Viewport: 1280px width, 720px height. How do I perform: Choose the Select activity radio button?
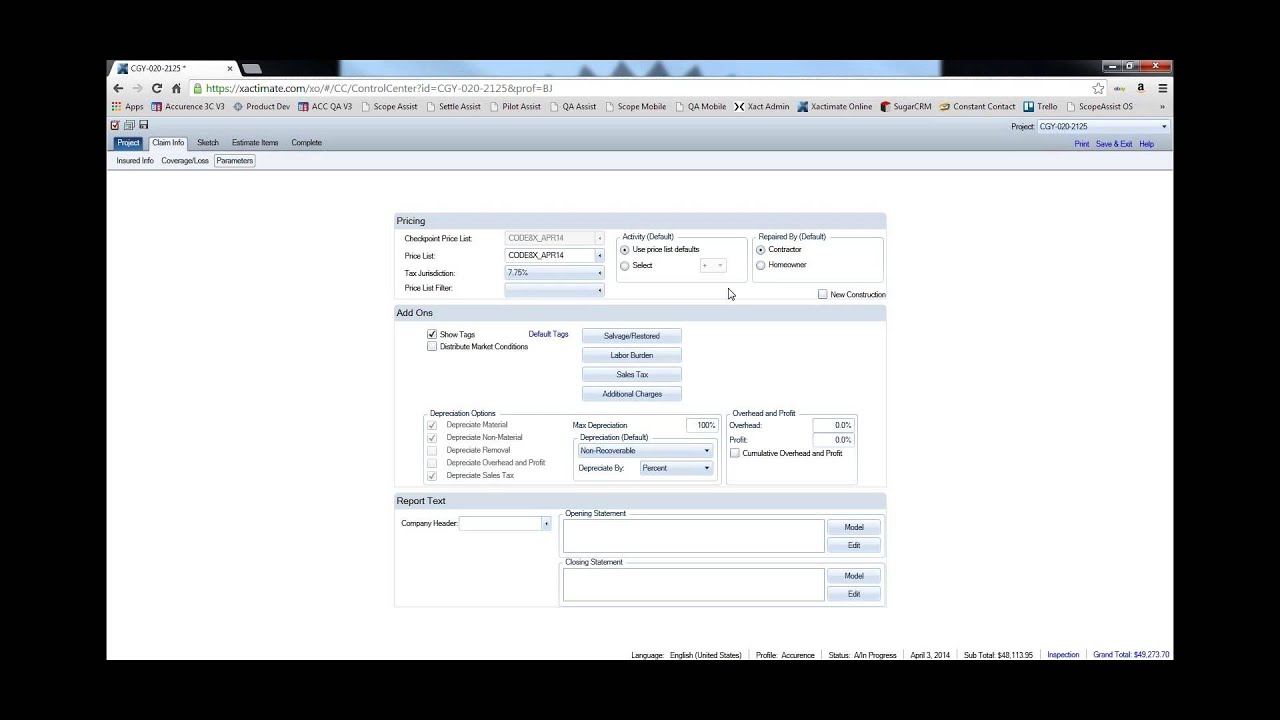click(625, 266)
